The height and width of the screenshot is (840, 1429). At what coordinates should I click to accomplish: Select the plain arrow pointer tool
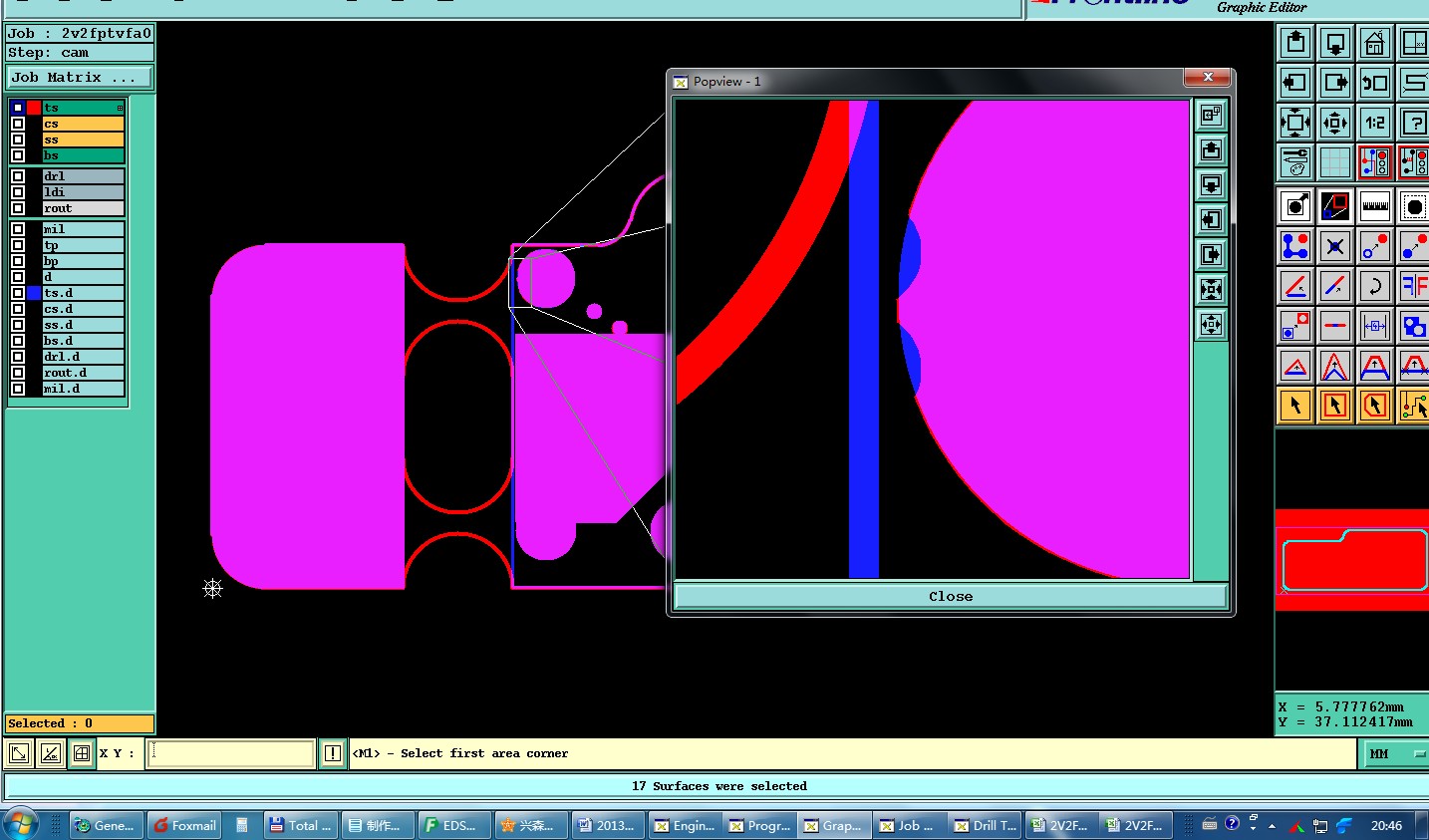[x=1295, y=406]
